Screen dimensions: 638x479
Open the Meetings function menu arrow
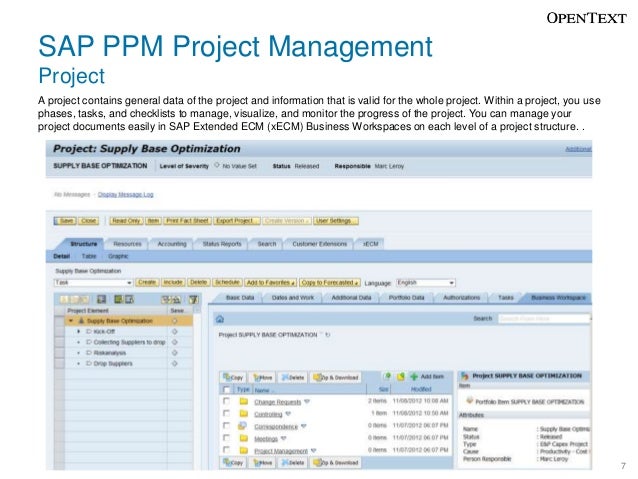pyautogui.click(x=284, y=438)
